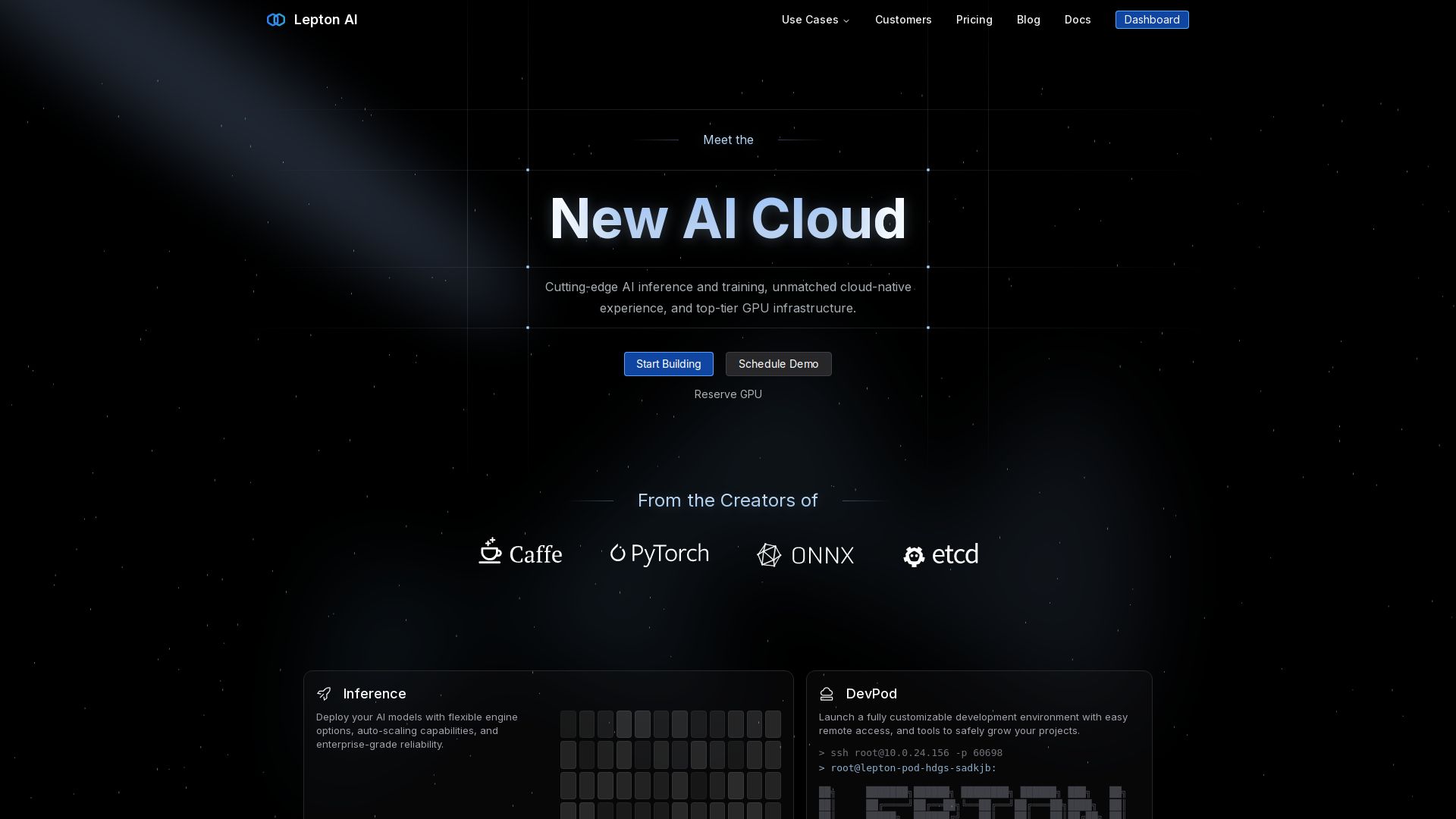This screenshot has width=1456, height=819.
Task: Click the Dashboard button
Action: [1152, 20]
